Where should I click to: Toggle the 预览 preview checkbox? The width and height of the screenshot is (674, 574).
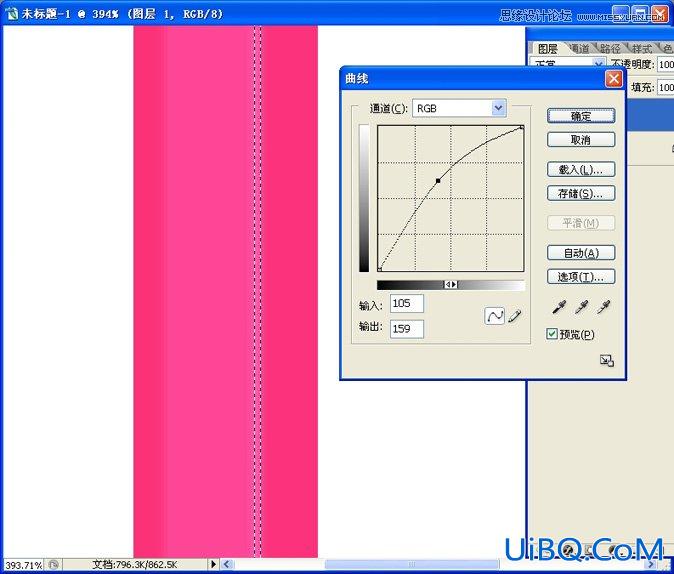click(552, 334)
